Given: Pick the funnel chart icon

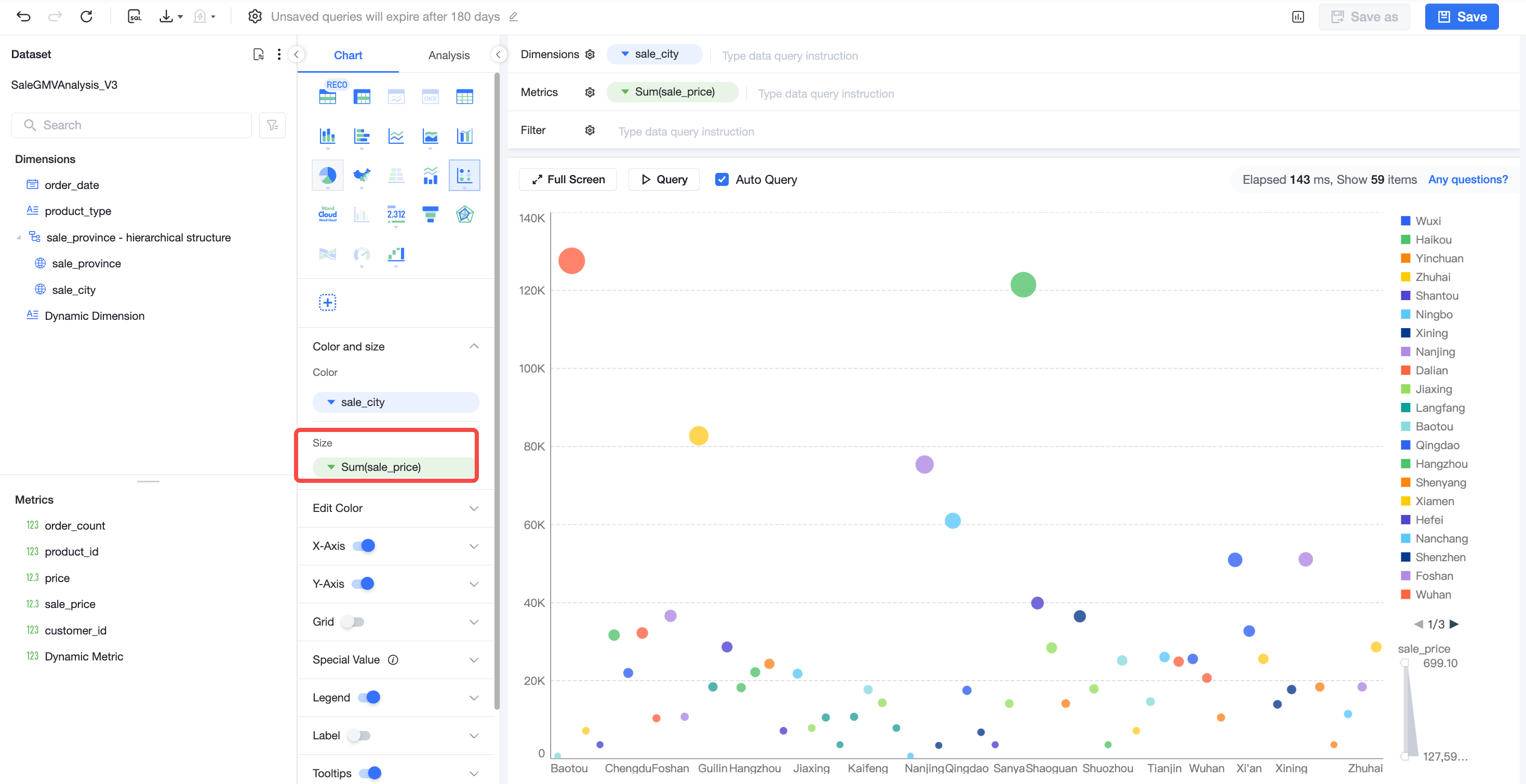Looking at the screenshot, I should pos(430,214).
